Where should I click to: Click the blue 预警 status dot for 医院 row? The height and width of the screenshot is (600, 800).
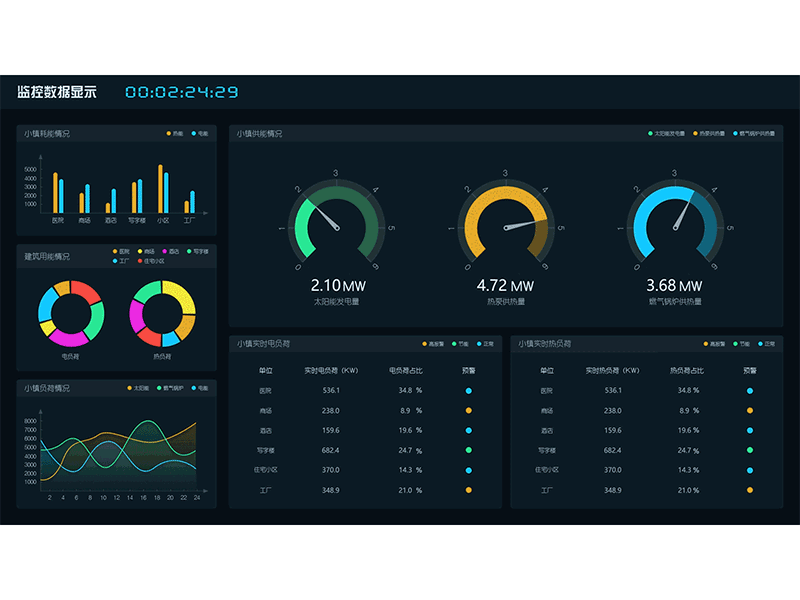click(x=468, y=390)
